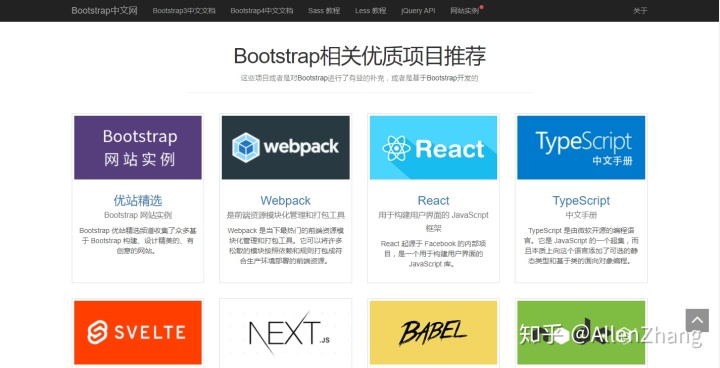Image resolution: width=720 pixels, height=368 pixels.
Task: Click the Next.js banner image
Action: 286,332
